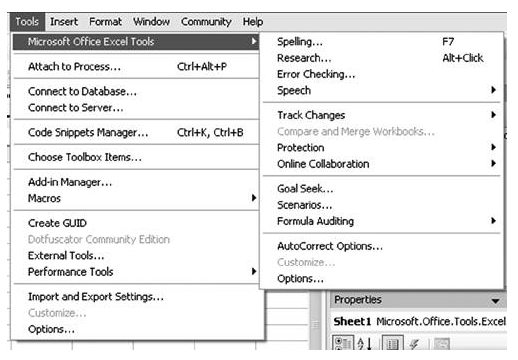Click the Categorized view icon in Properties

[342, 343]
